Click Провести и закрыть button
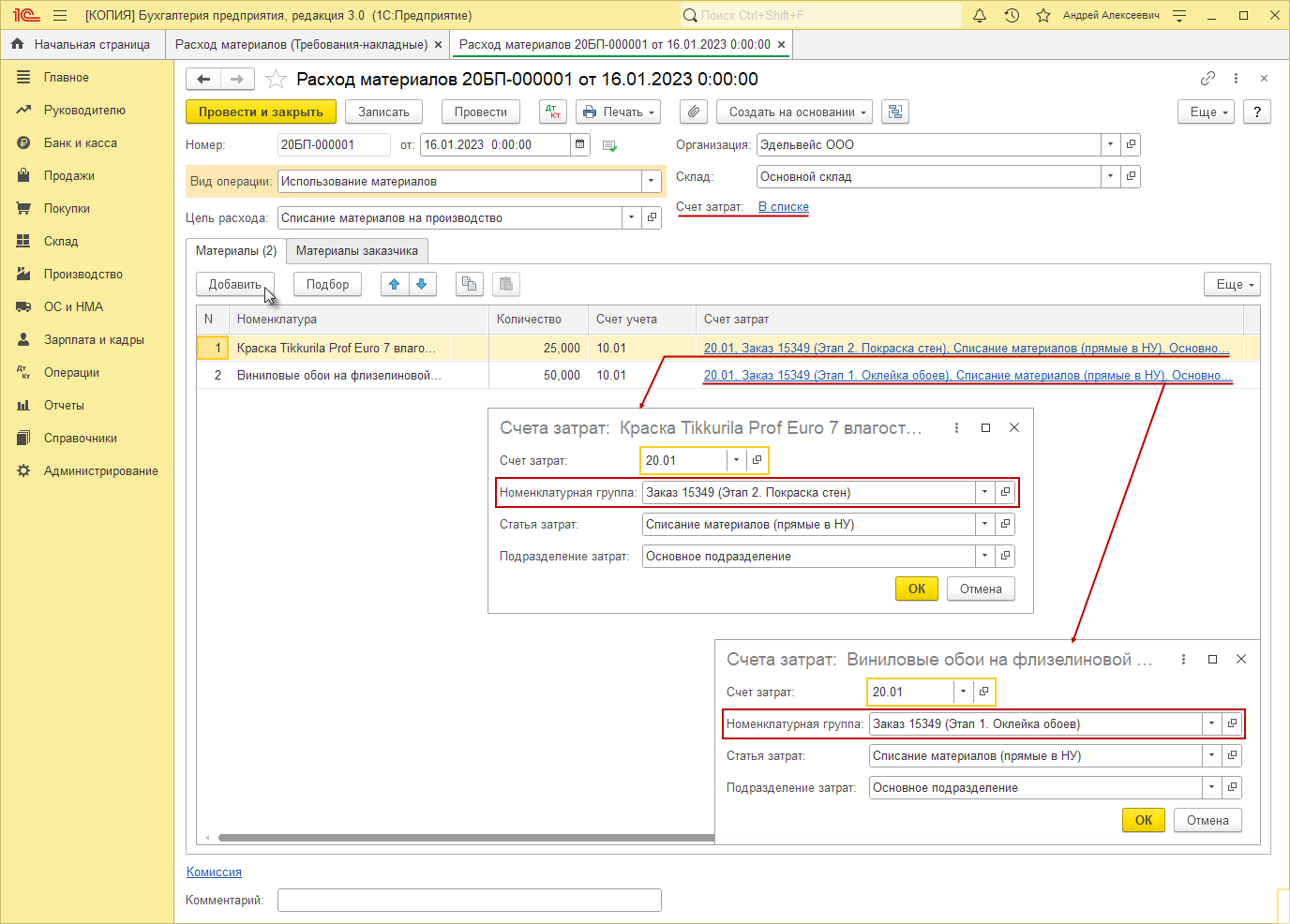1290x924 pixels. click(x=261, y=112)
